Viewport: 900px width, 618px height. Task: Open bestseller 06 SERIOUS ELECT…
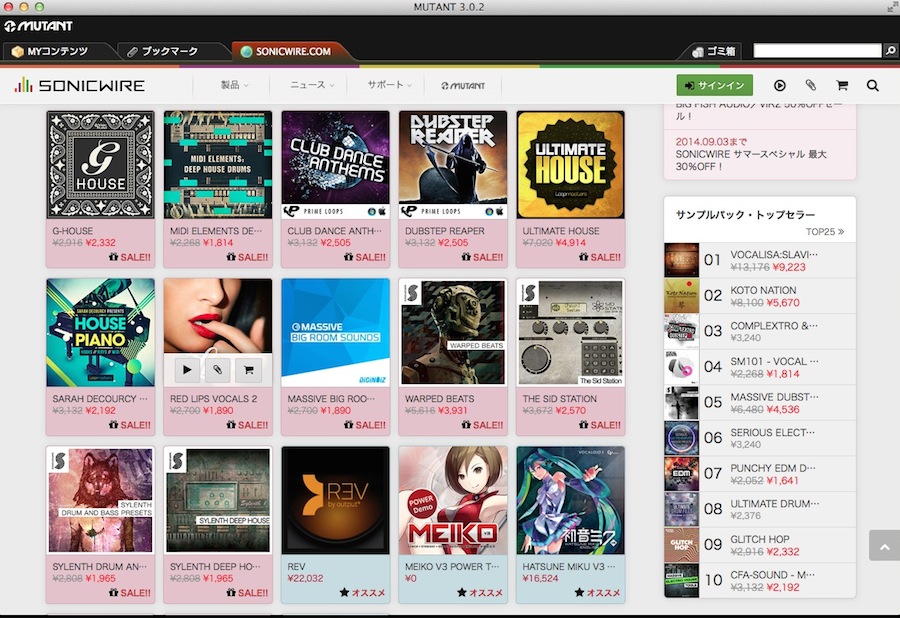pyautogui.click(x=760, y=438)
